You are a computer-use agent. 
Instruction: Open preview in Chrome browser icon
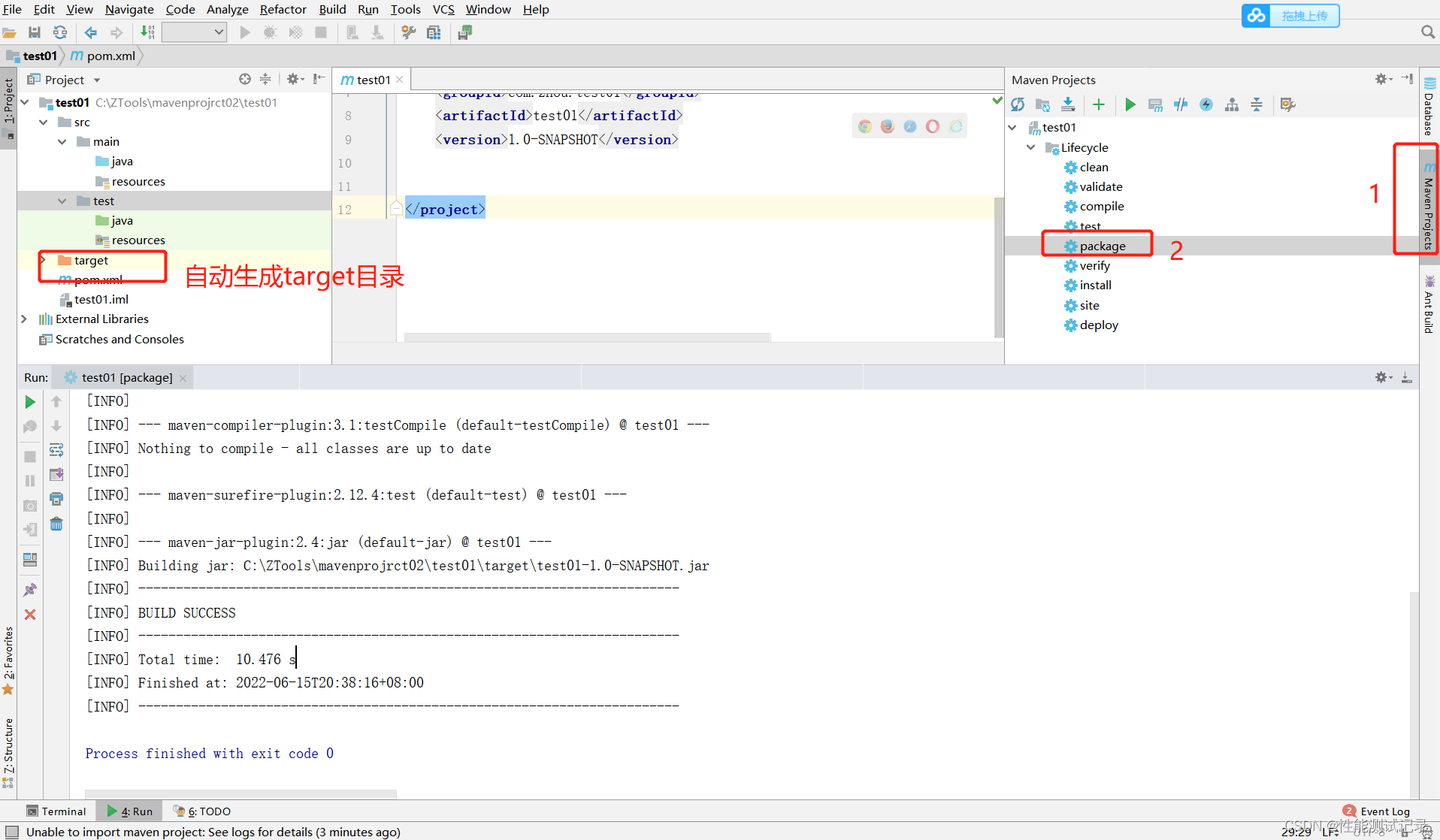[x=865, y=126]
